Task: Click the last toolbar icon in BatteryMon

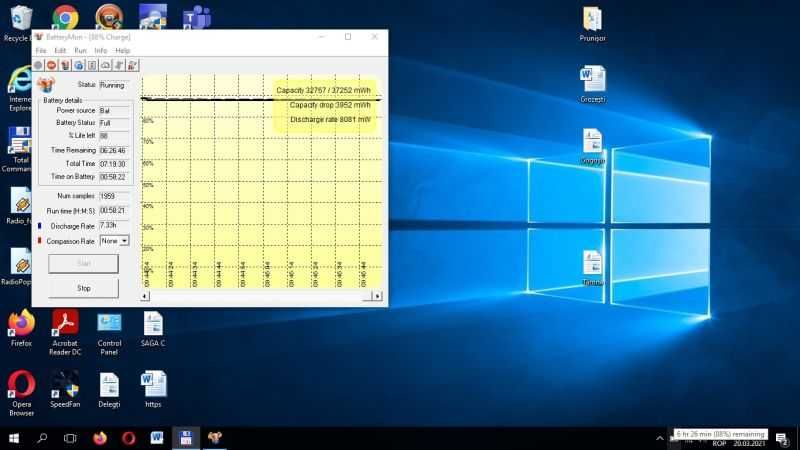Action: 133,65
